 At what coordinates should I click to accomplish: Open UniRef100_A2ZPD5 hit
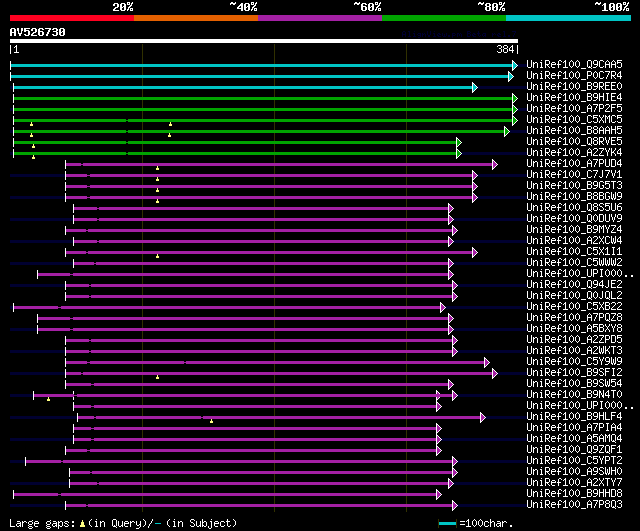coord(574,340)
